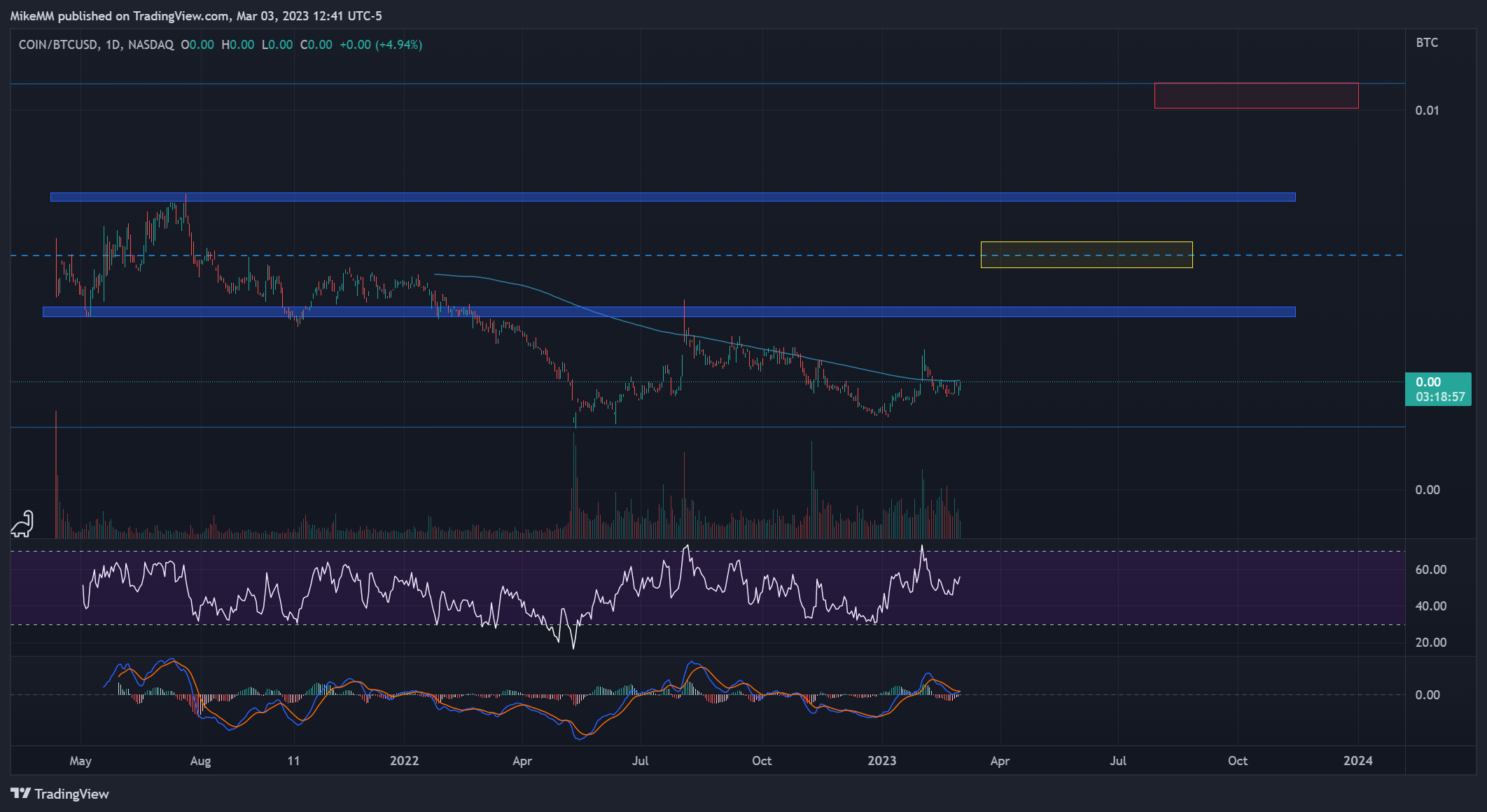Click the NASDAQ exchange label
The width and height of the screenshot is (1487, 812).
click(x=151, y=45)
